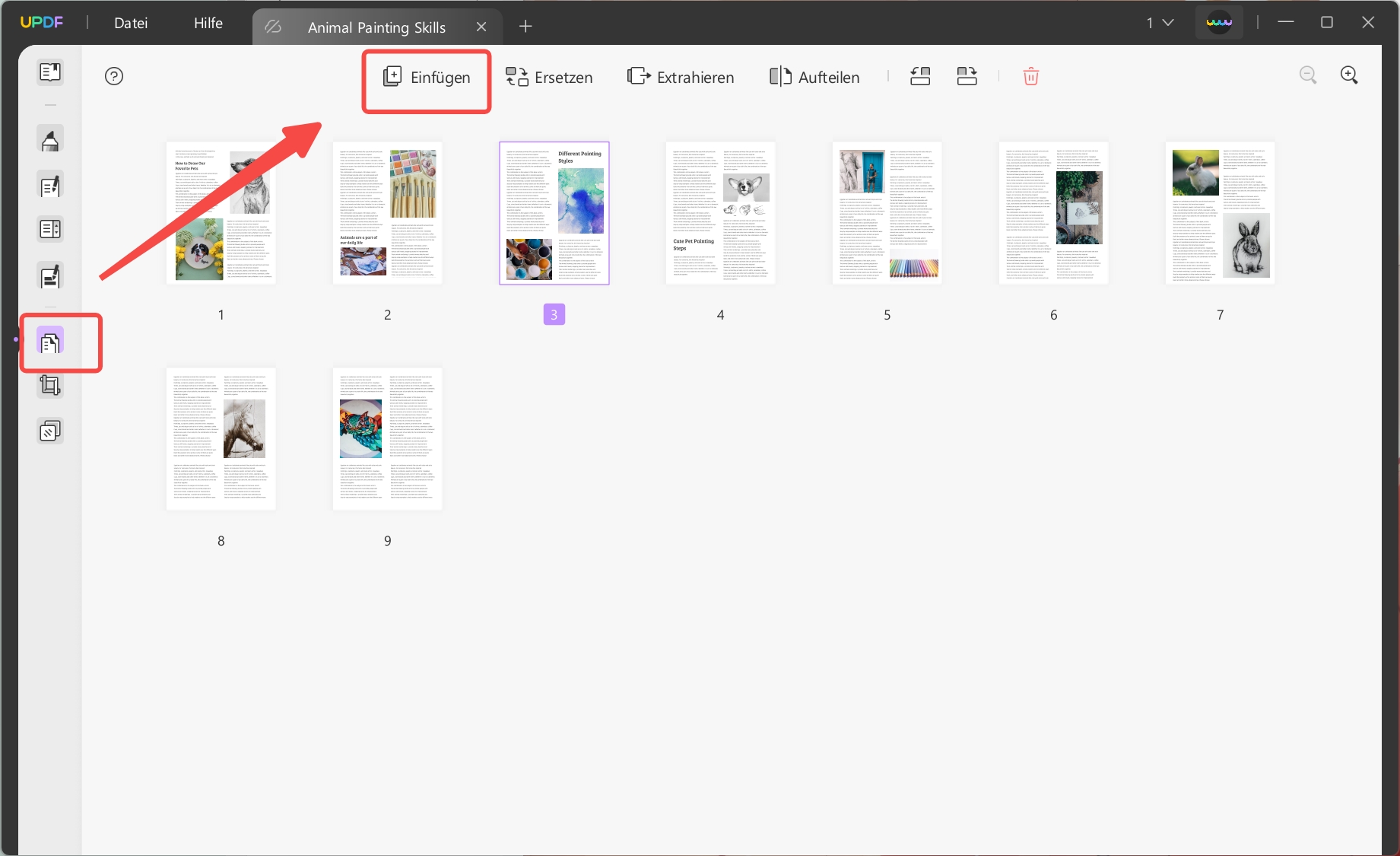
Task: Open the Hilfe menu
Action: 208,23
